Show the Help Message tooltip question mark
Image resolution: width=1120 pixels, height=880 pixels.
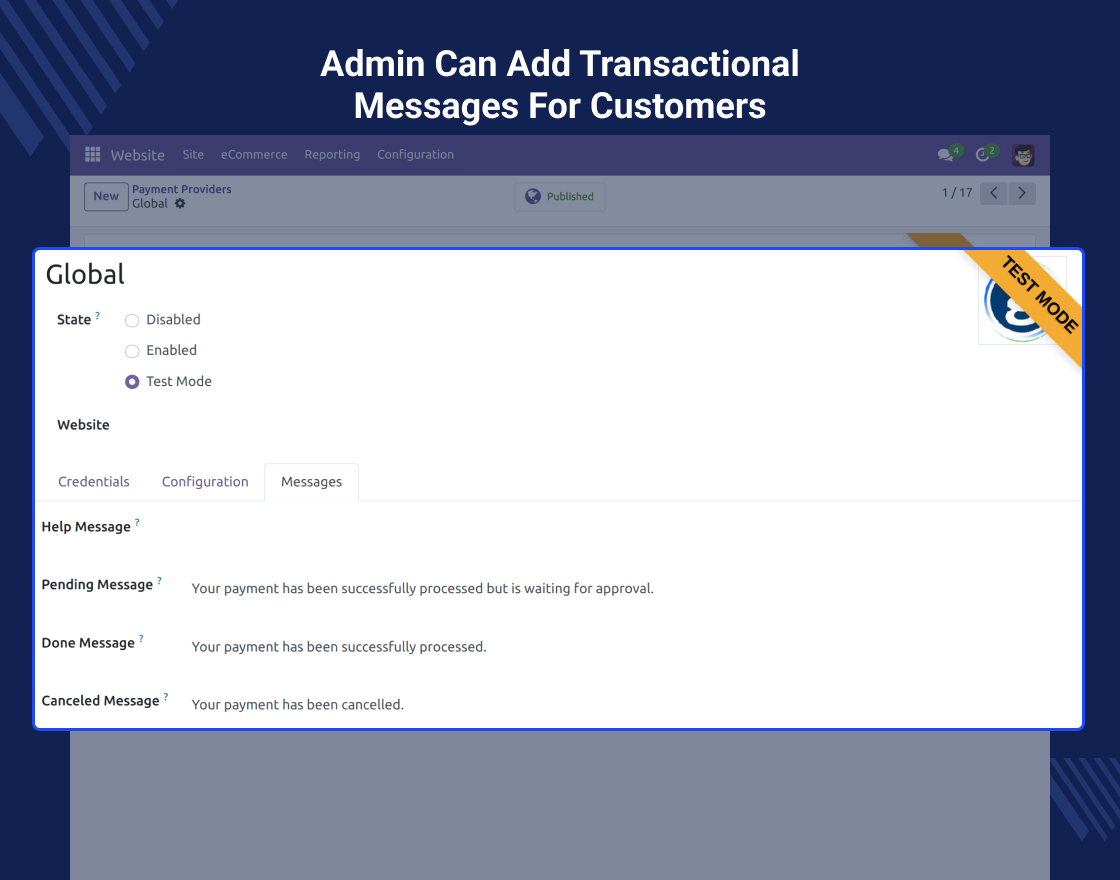[x=137, y=522]
